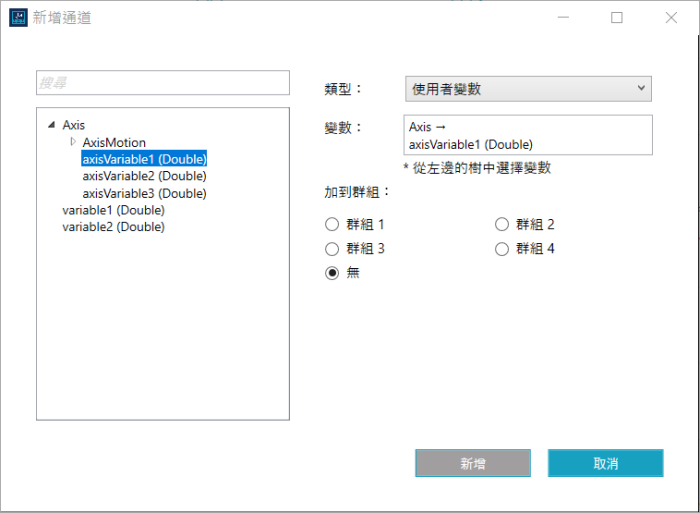The height and width of the screenshot is (513, 700).
Task: Choose the 無 radio option
Action: [333, 273]
